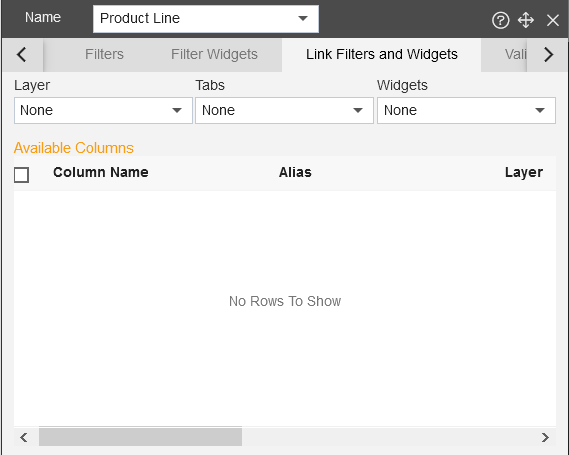Close the dialog with the X icon
569x455 pixels.
click(553, 20)
